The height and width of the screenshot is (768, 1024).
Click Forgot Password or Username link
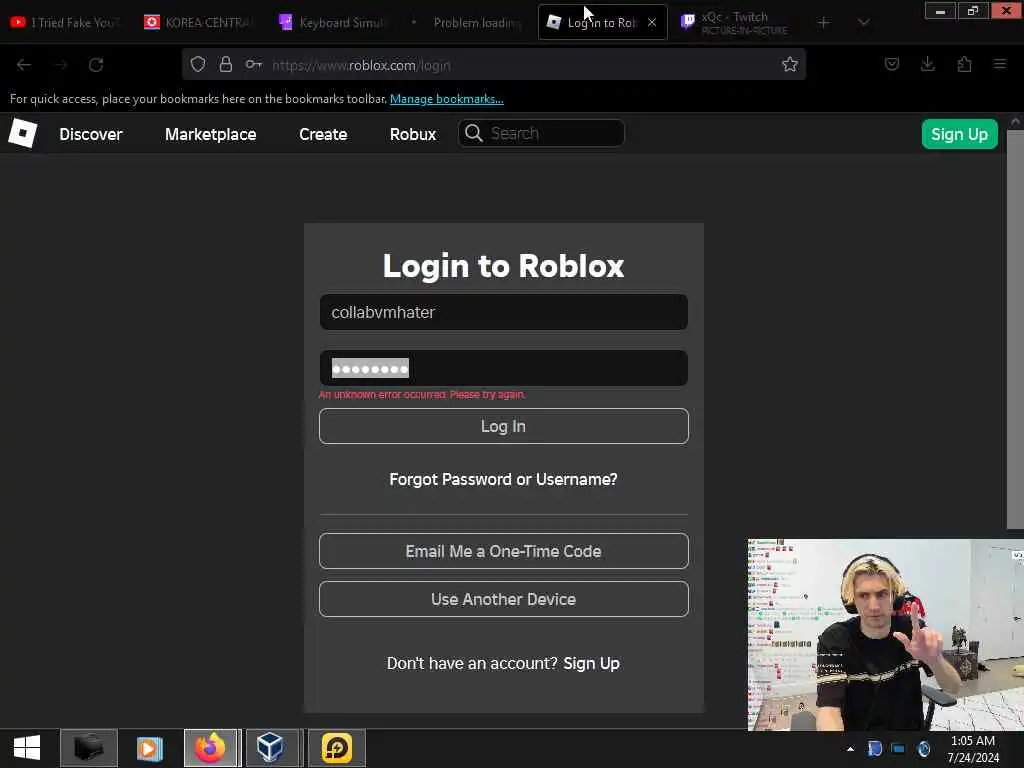point(504,479)
